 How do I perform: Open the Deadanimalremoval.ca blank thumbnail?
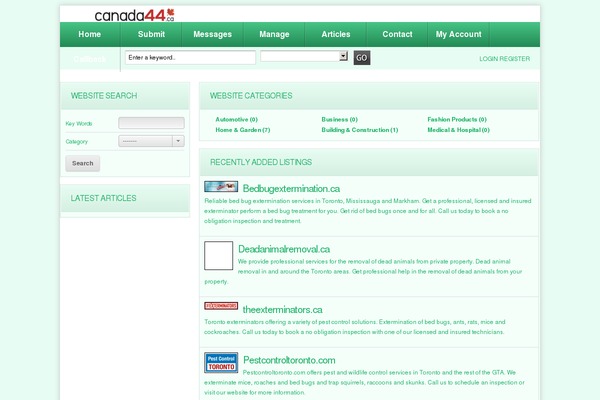point(218,255)
